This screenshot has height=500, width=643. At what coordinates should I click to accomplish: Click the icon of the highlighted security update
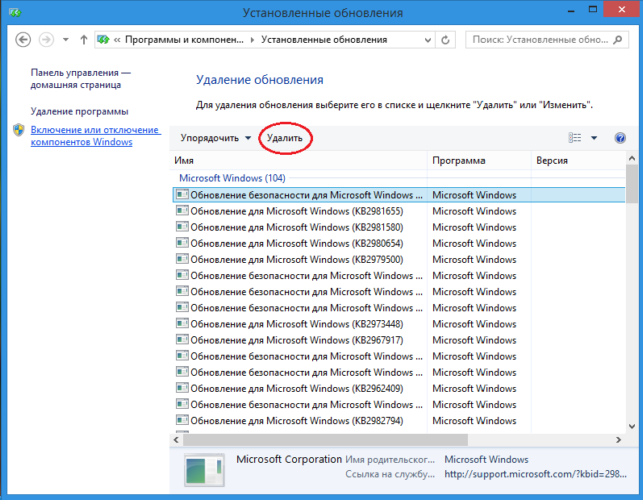click(182, 195)
